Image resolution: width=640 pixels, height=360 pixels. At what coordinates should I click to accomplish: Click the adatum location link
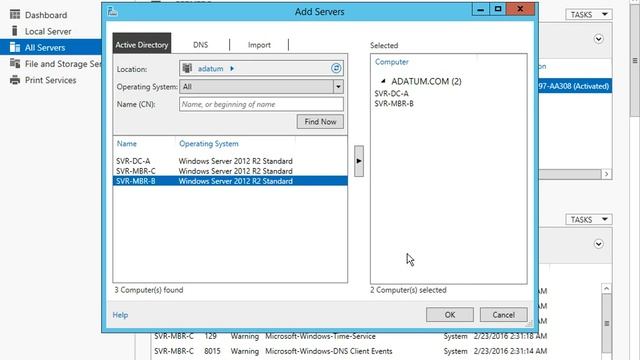[211, 69]
